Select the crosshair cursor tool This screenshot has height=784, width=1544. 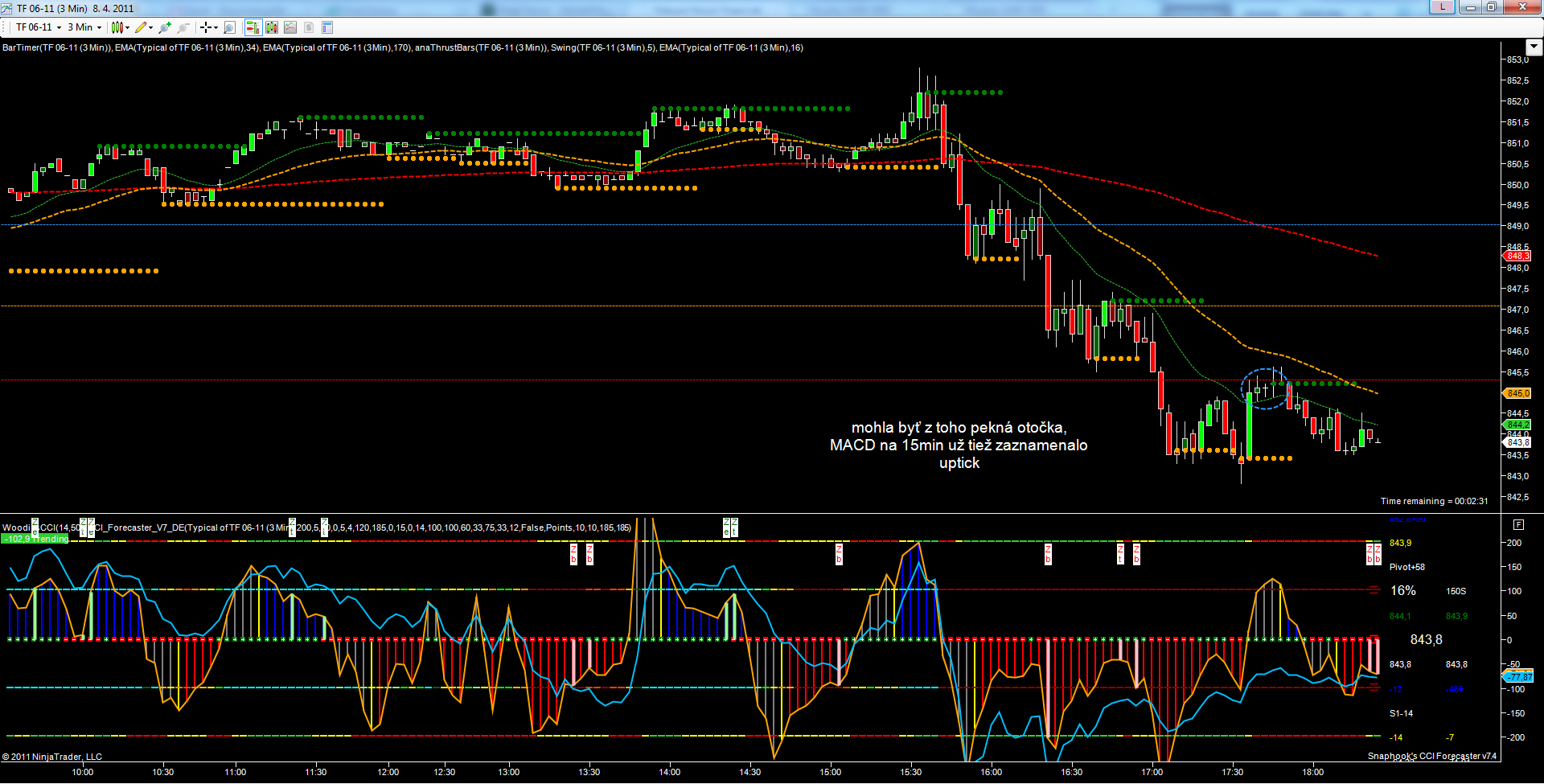tap(206, 27)
